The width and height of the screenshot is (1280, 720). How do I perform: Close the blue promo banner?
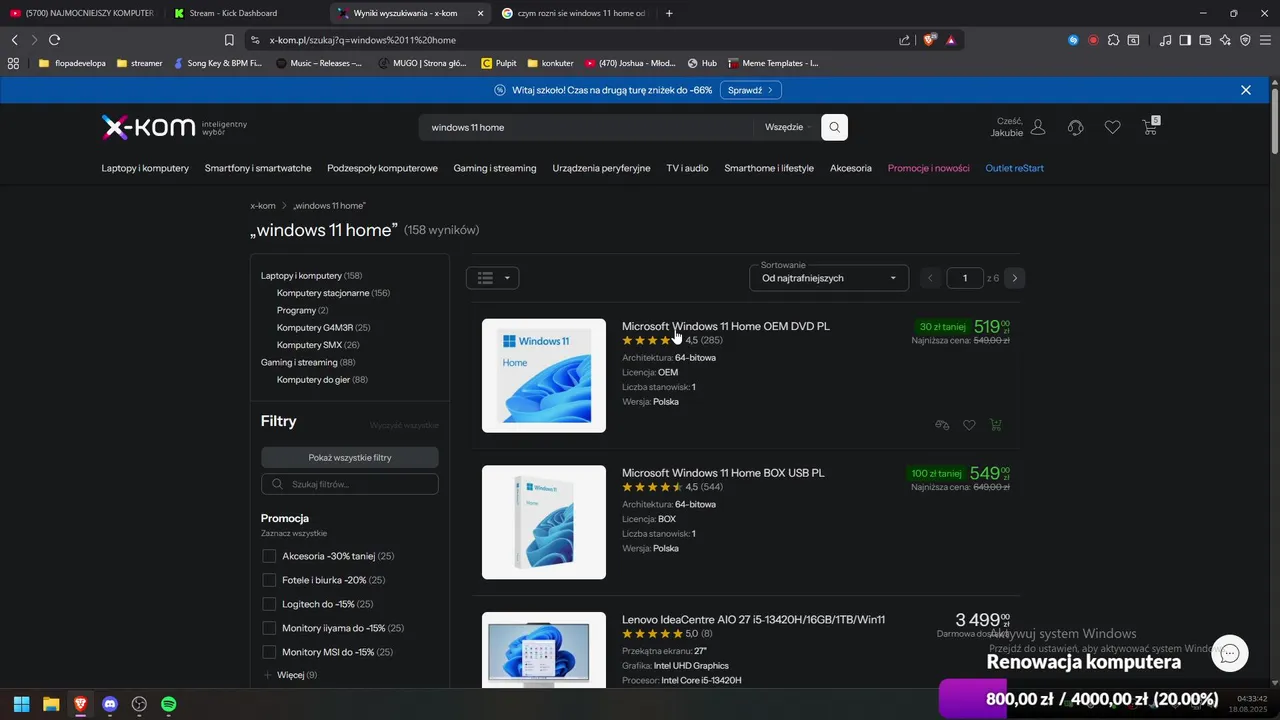click(x=1246, y=90)
